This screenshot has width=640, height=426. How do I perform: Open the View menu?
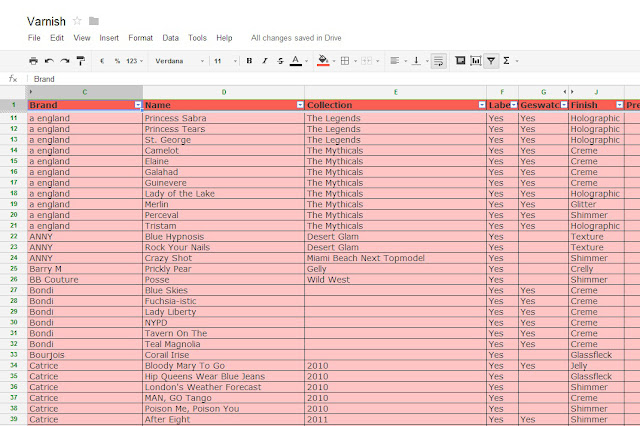[82, 38]
